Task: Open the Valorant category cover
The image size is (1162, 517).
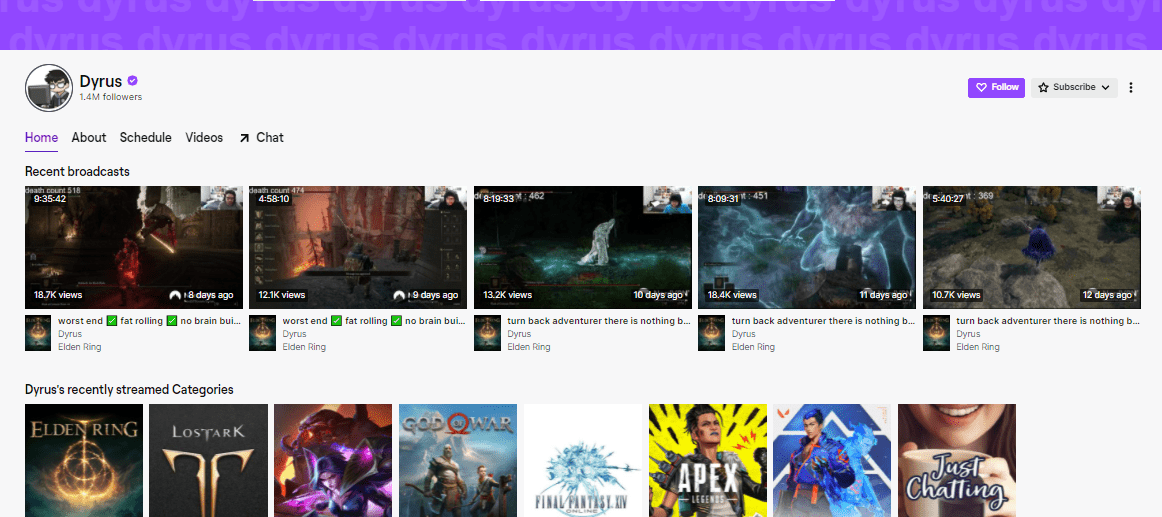Action: [x=832, y=460]
